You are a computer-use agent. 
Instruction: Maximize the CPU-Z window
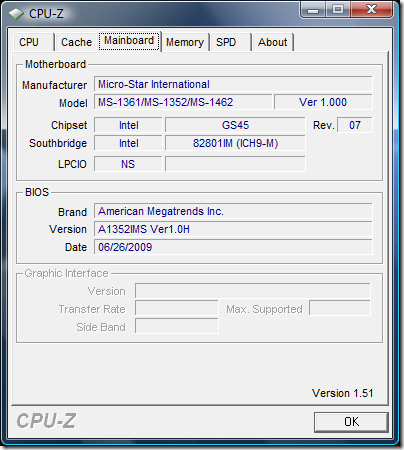pyautogui.click(x=338, y=9)
